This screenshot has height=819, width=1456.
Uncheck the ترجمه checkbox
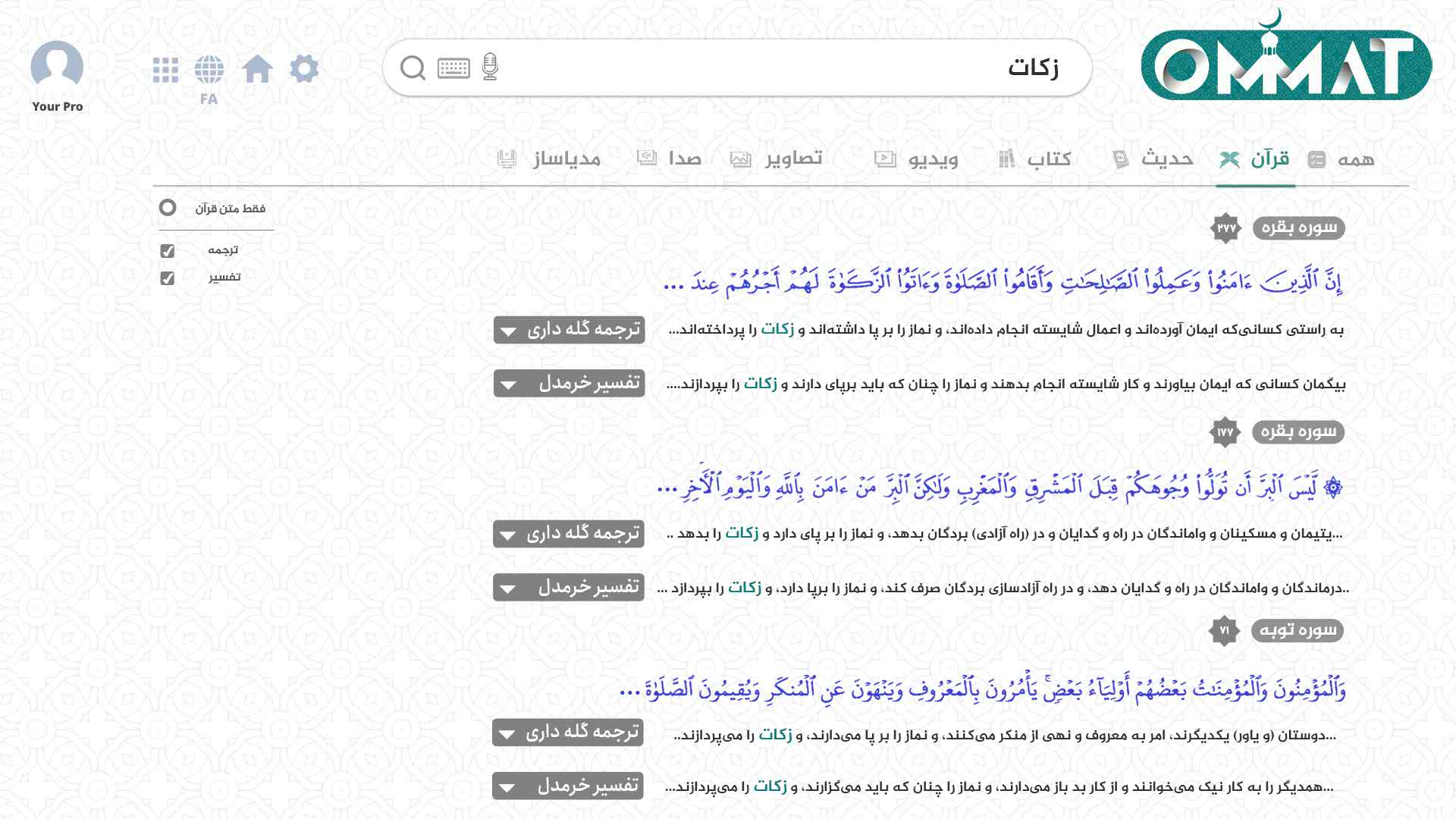tap(167, 249)
